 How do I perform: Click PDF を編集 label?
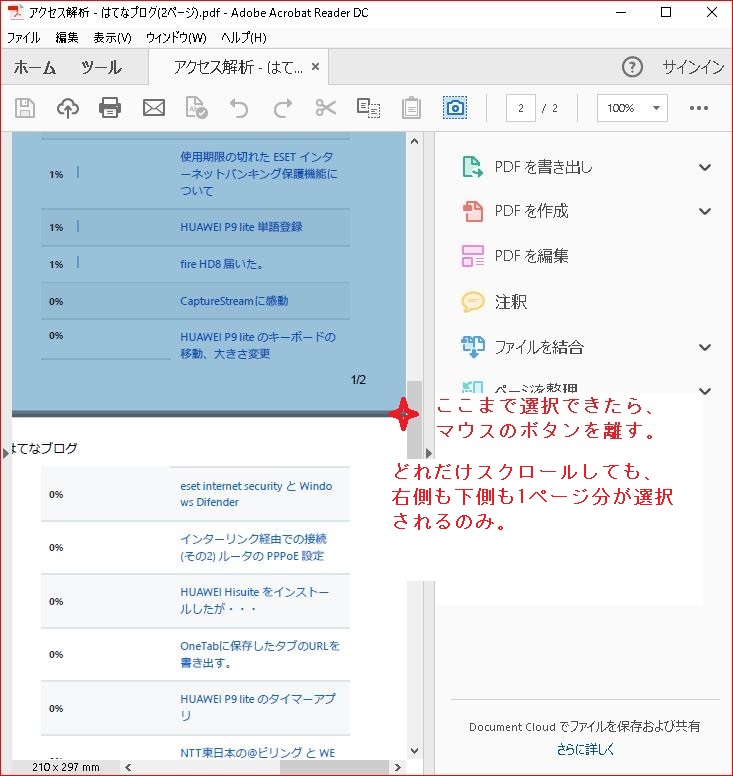(531, 256)
